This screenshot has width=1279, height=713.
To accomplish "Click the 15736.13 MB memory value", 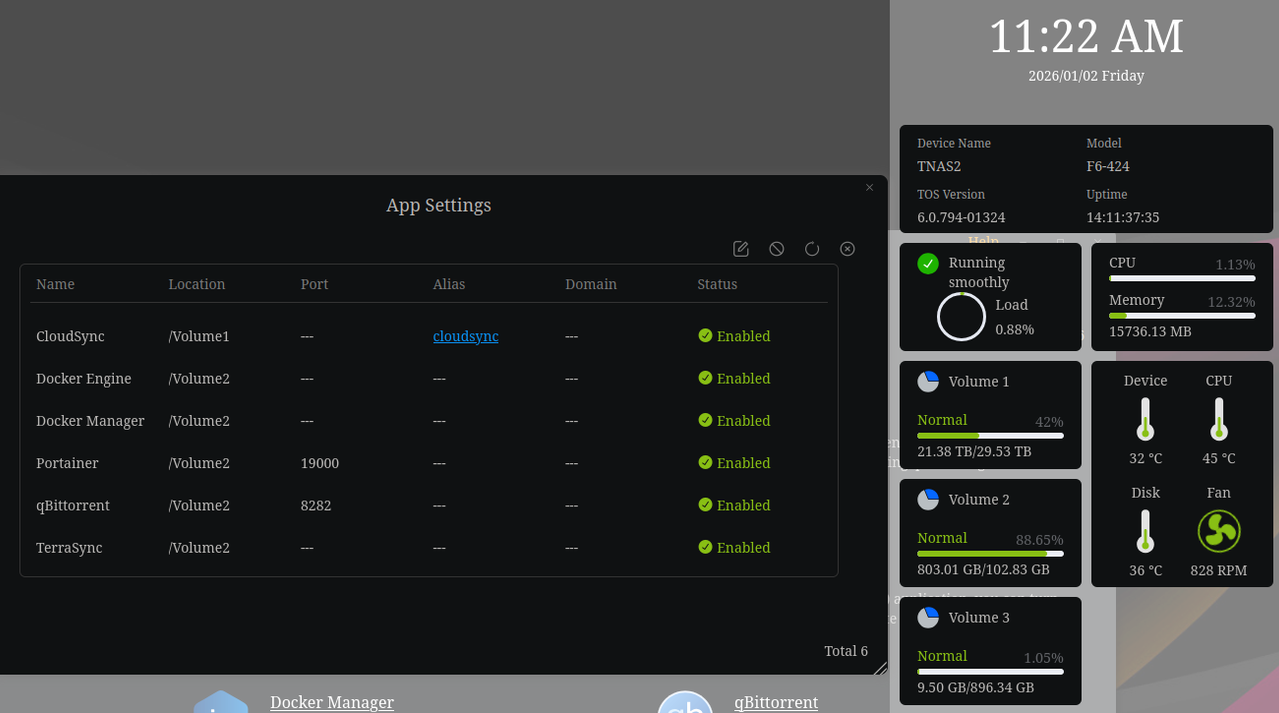I will click(x=1150, y=331).
